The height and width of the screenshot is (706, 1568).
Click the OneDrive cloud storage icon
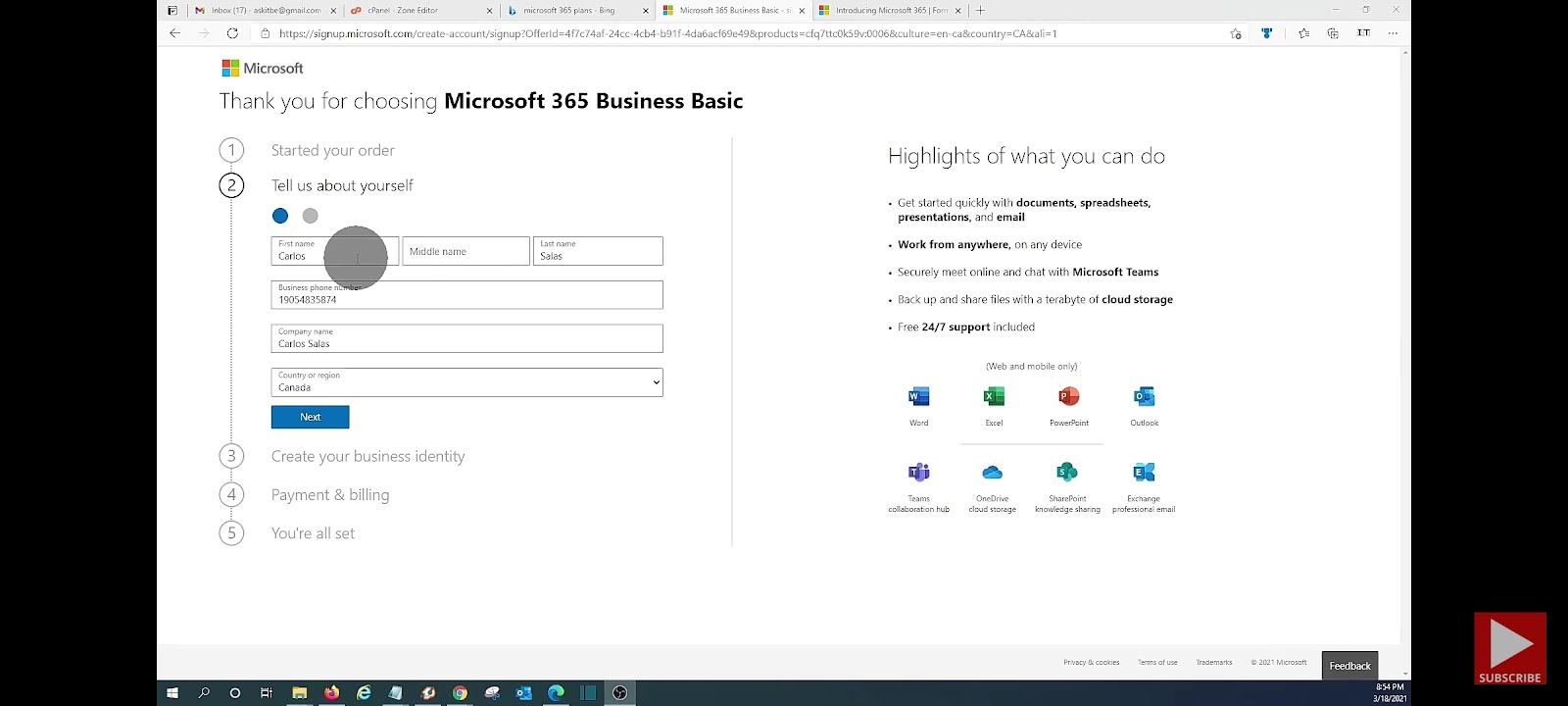pos(992,473)
